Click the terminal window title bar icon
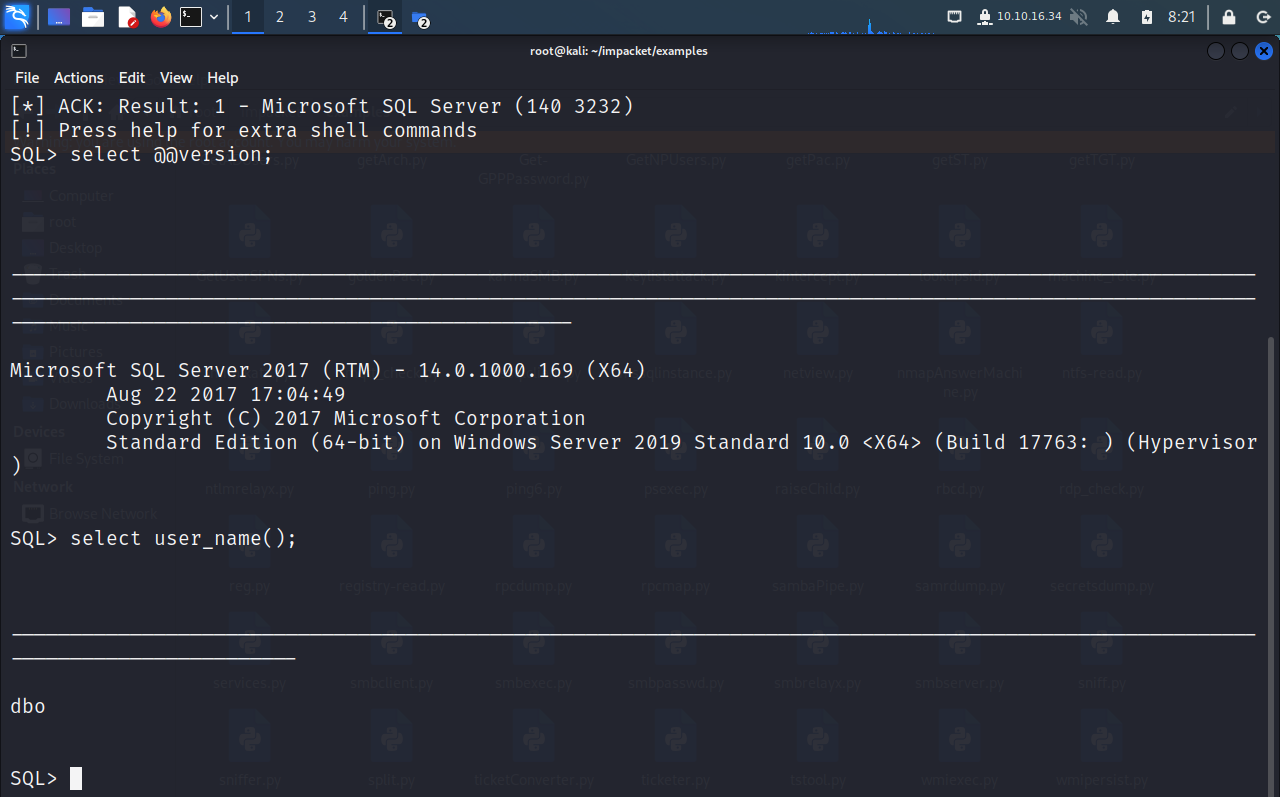Screen dimensions: 1280x797 [x=19, y=51]
